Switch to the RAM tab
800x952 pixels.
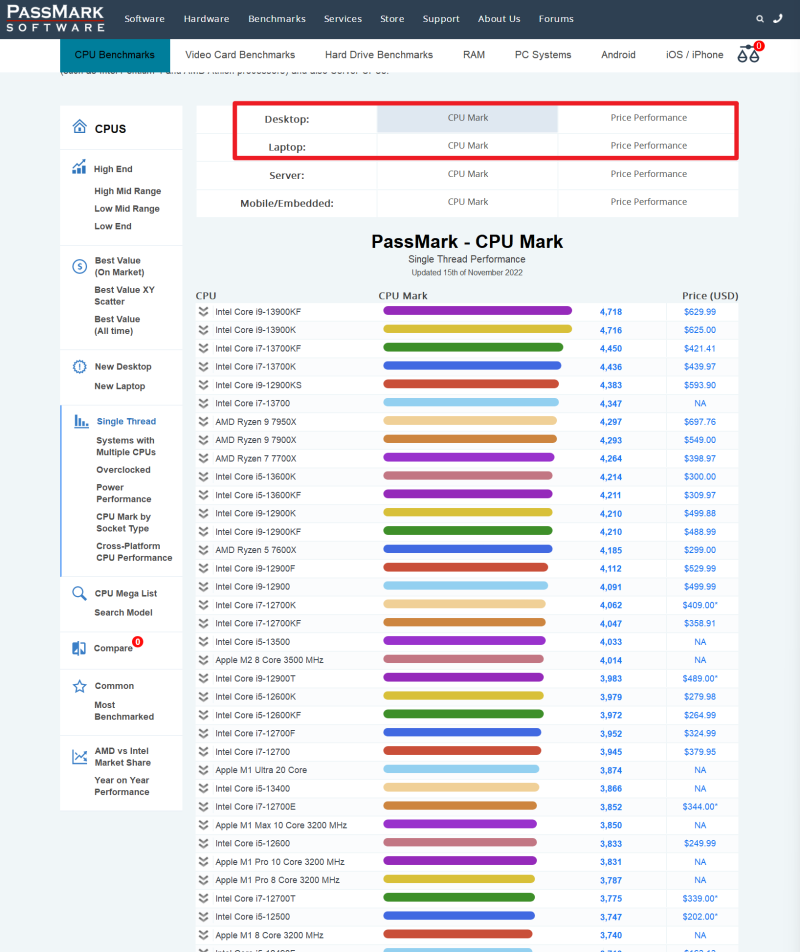coord(473,55)
